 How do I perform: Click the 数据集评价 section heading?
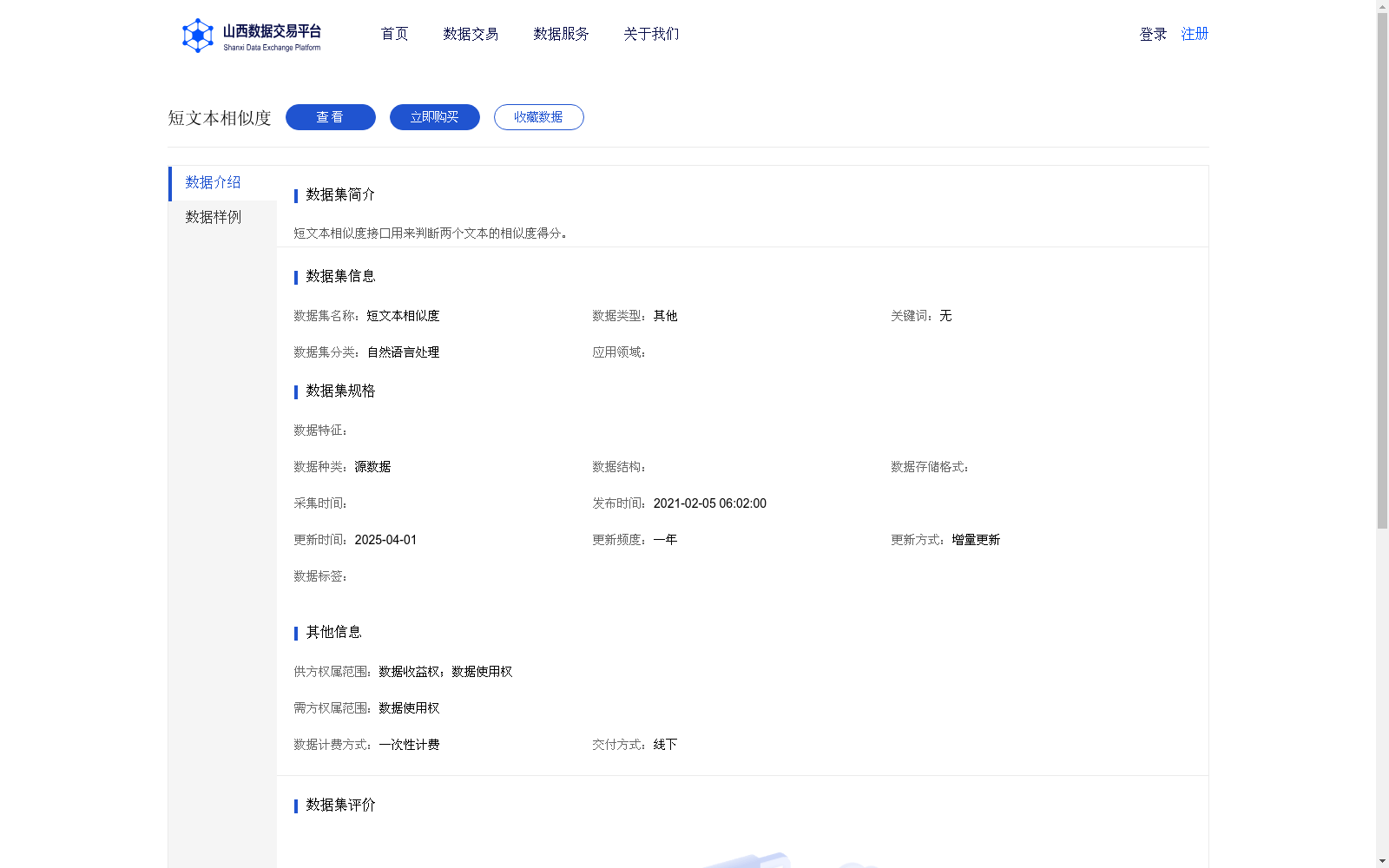pos(340,805)
